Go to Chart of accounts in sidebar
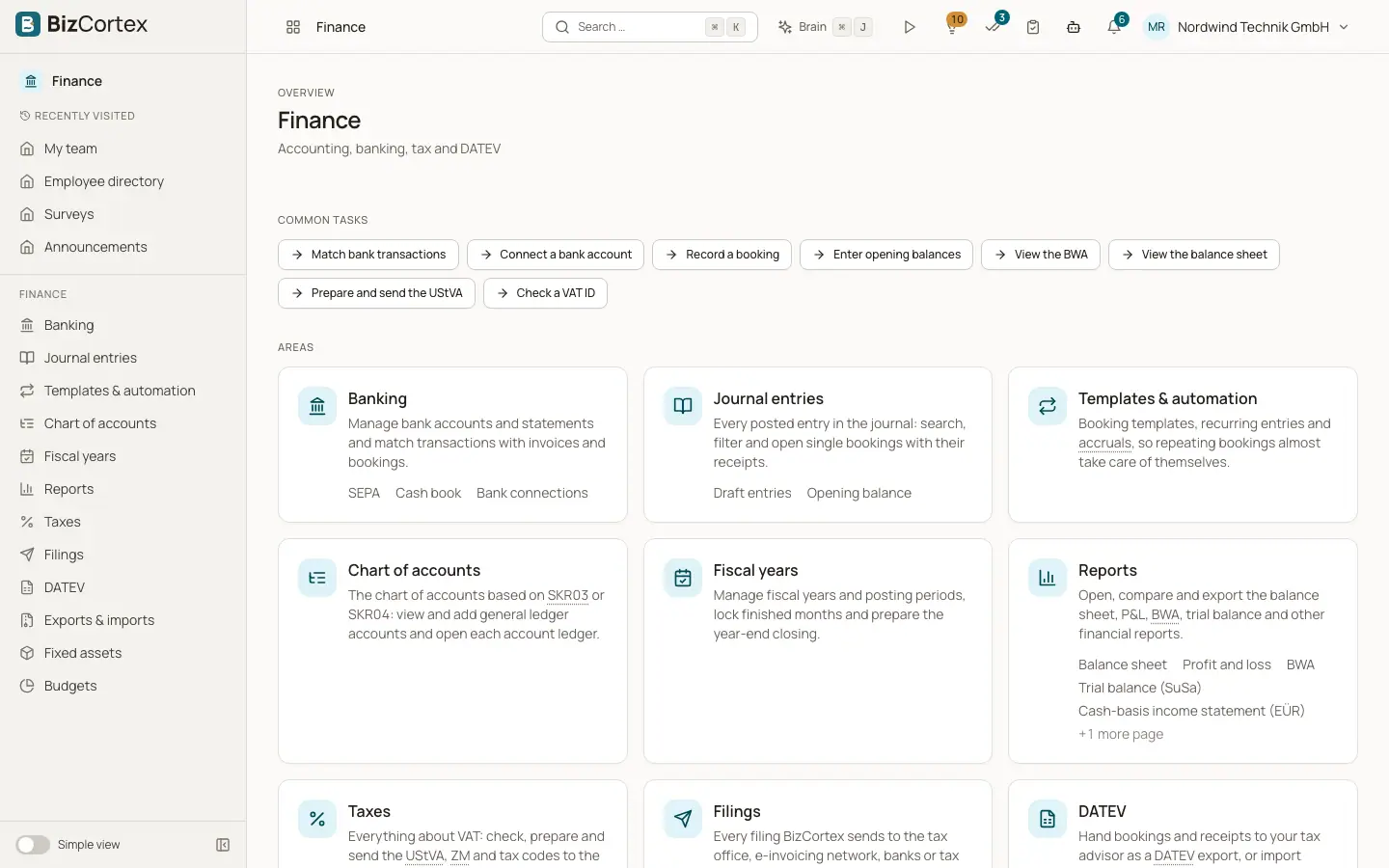The height and width of the screenshot is (868, 1389). click(x=123, y=423)
